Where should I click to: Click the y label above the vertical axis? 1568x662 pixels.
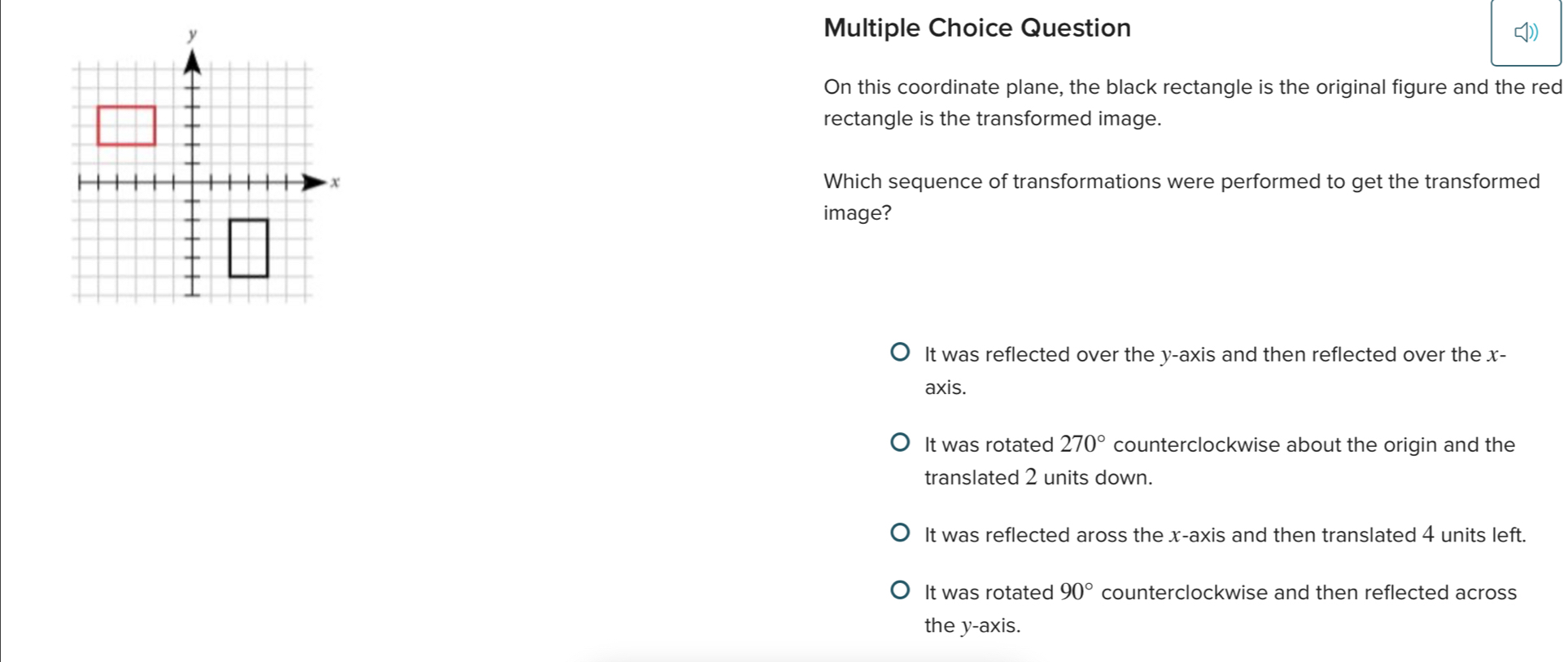click(x=192, y=34)
